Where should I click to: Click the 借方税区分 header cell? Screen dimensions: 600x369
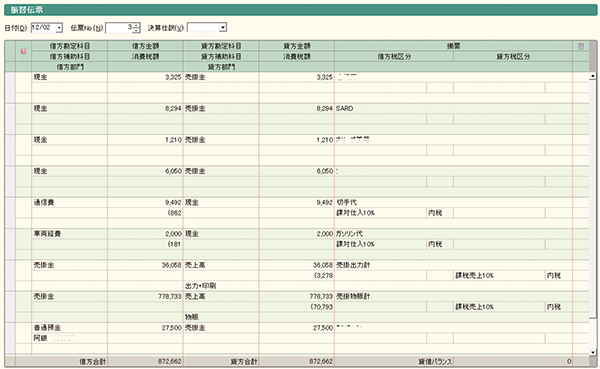[394, 57]
